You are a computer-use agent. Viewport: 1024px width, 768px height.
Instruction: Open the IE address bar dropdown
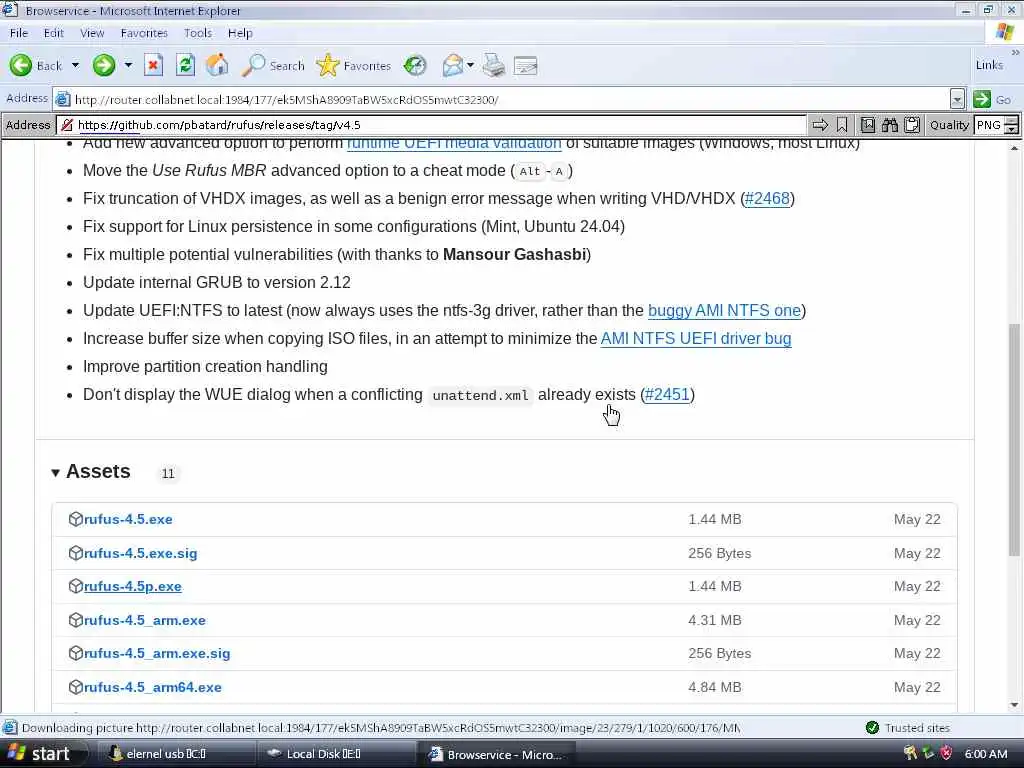[957, 99]
